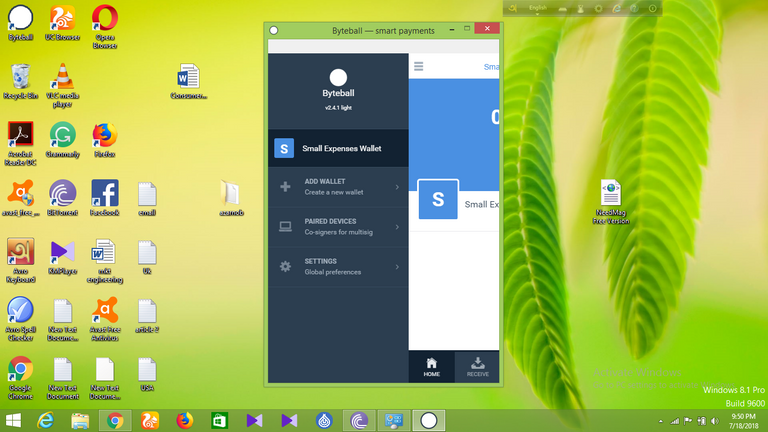Viewport: 768px width, 432px height.
Task: Expand the Paired Devices chevron
Action: (397, 227)
